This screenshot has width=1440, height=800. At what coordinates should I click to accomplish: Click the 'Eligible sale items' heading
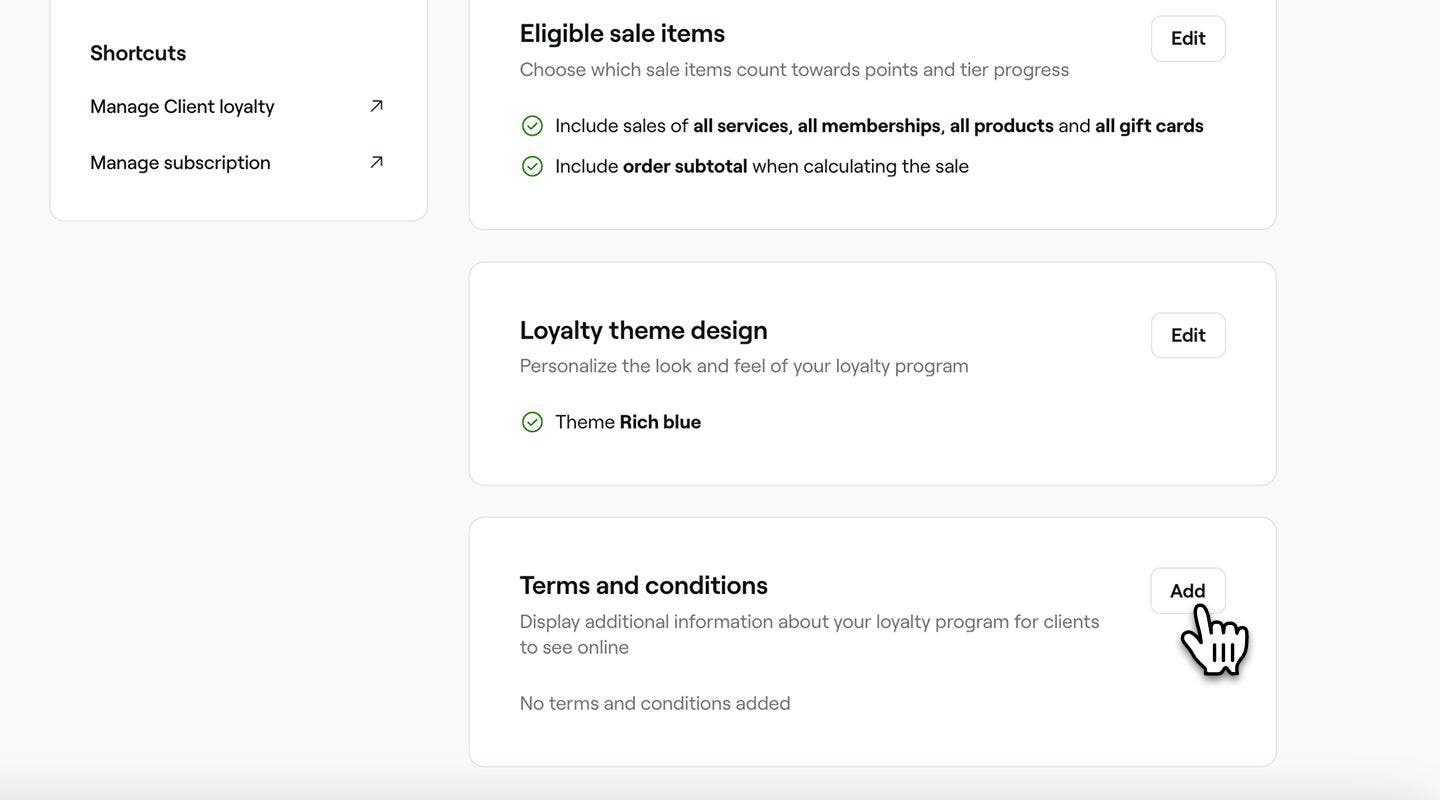622,33
